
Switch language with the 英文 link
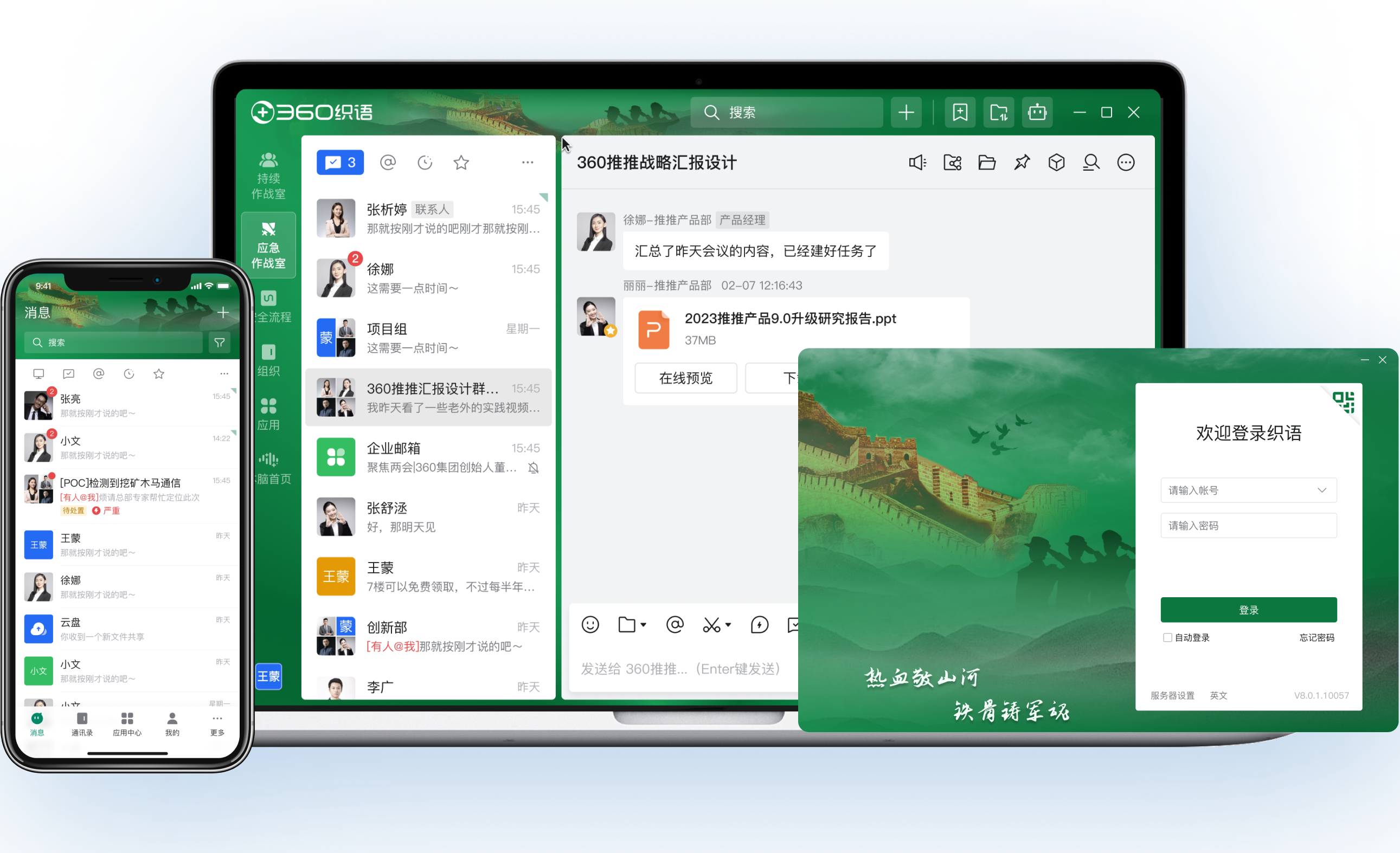pos(1218,695)
